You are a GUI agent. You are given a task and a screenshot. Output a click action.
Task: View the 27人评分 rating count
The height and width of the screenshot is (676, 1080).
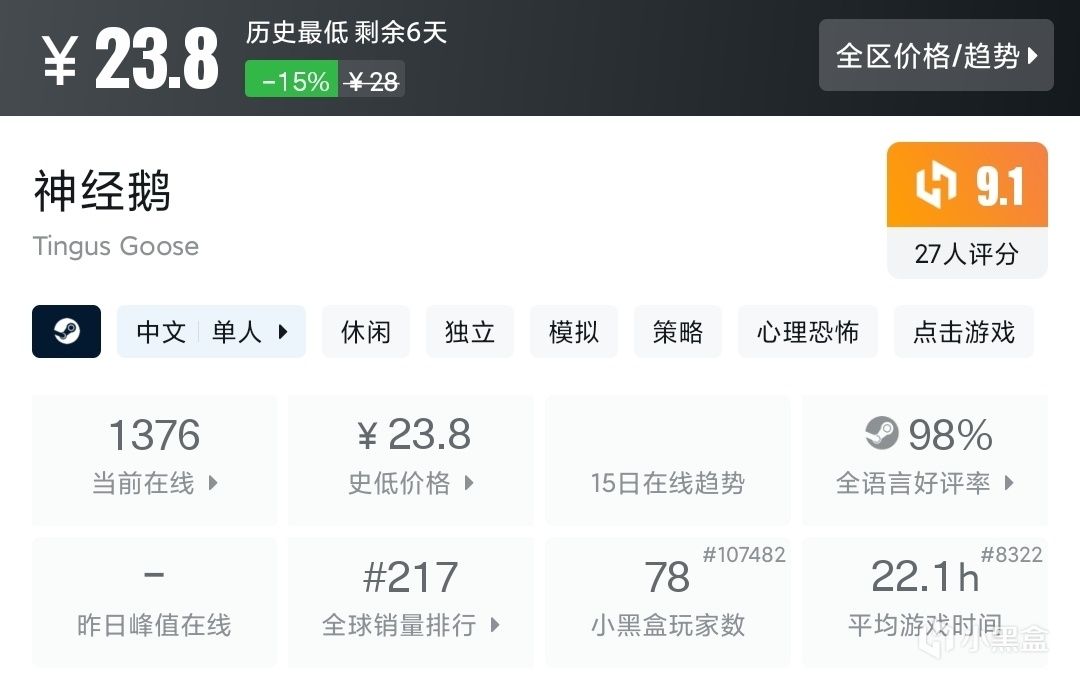(x=966, y=254)
